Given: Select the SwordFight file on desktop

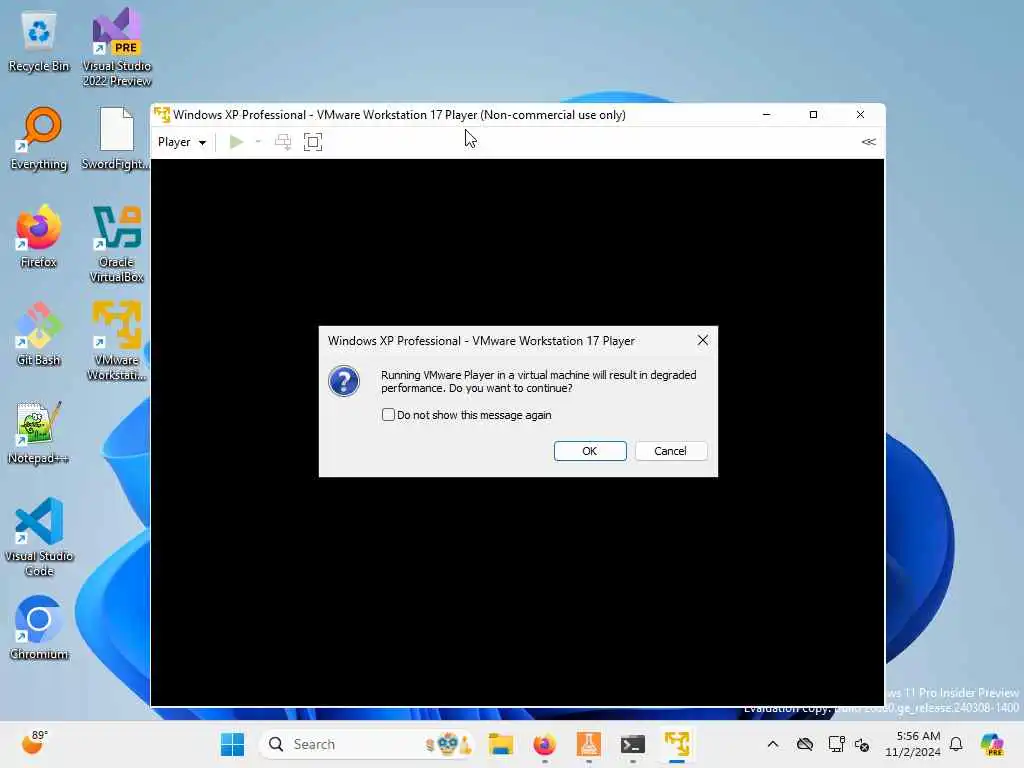Looking at the screenshot, I should pyautogui.click(x=116, y=139).
